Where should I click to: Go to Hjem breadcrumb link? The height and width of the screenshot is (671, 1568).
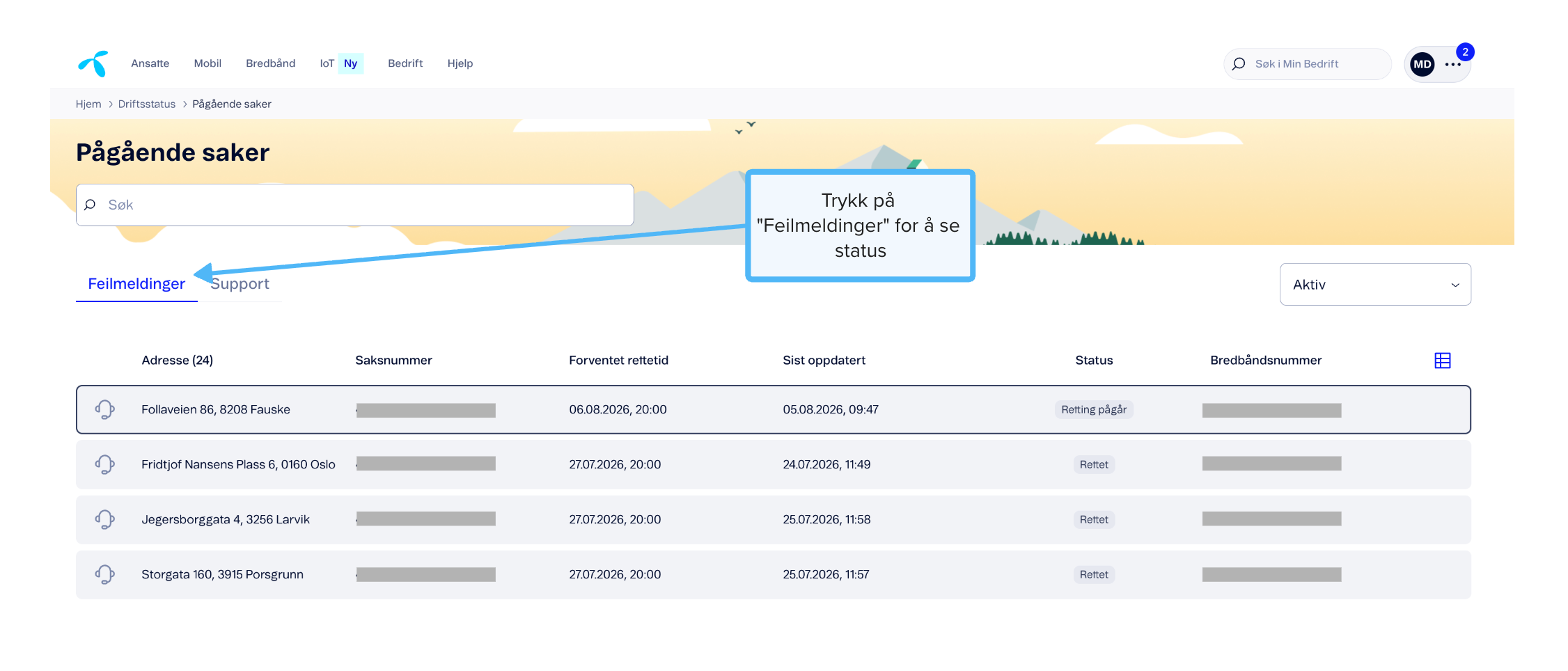coord(88,104)
